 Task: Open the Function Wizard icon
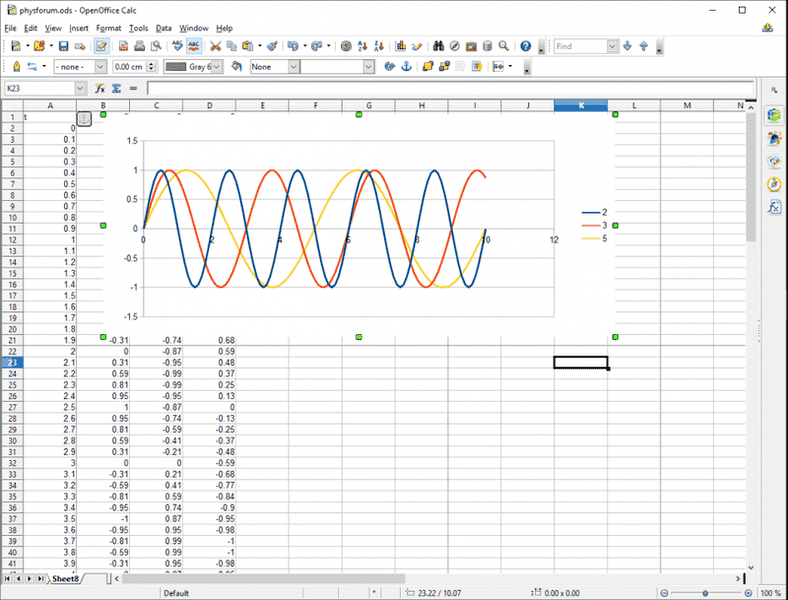coord(100,88)
